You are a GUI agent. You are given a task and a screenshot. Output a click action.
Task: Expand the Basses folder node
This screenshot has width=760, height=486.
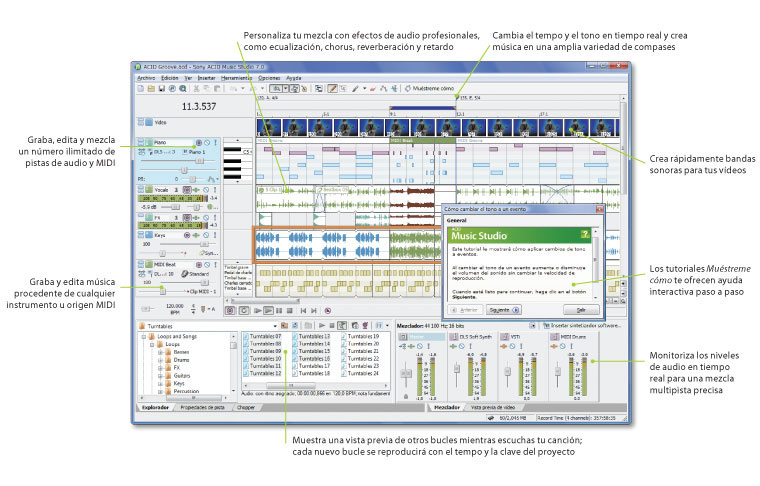click(x=160, y=352)
